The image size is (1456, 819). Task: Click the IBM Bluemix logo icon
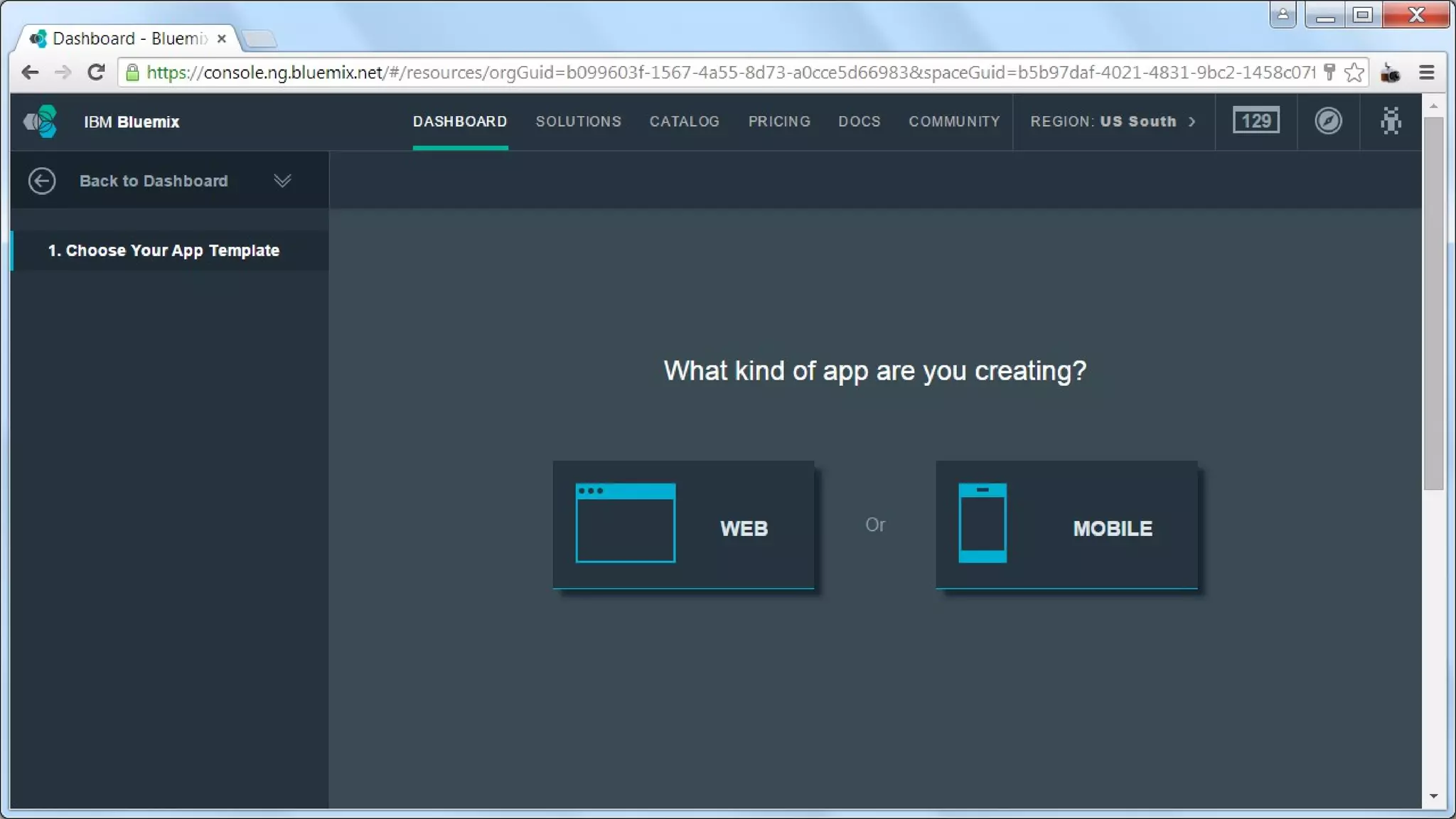point(41,122)
